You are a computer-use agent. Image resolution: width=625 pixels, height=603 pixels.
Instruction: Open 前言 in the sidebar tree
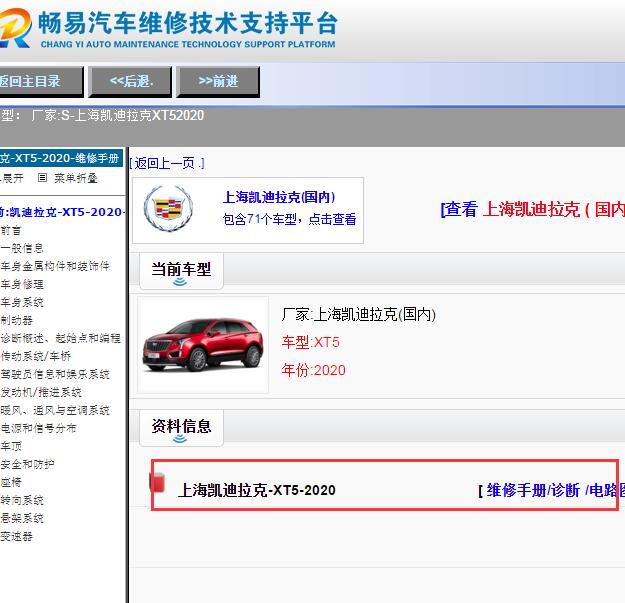point(11,230)
